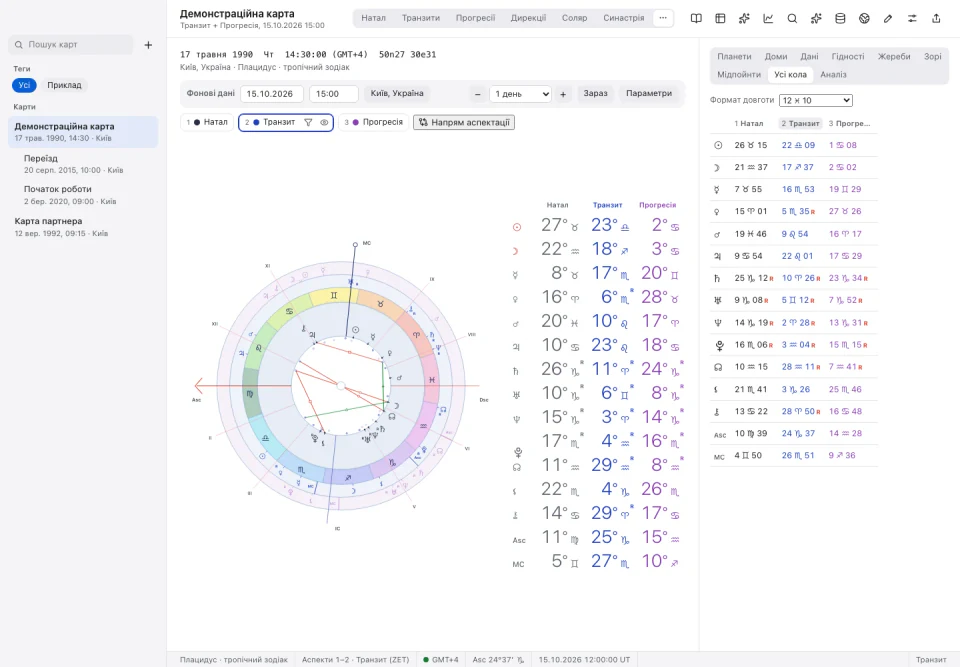
Task: Click the plus icon to add a chart
Action: click(148, 45)
